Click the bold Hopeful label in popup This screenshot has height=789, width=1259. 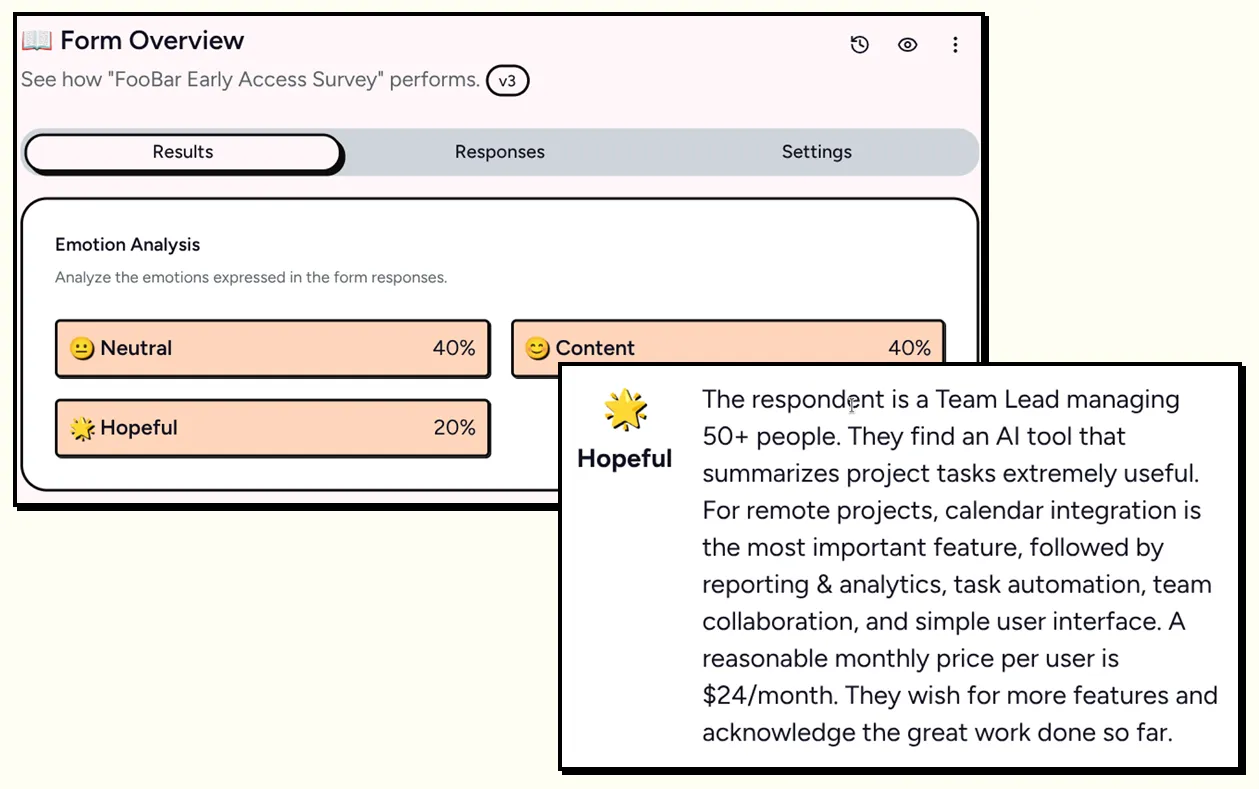[625, 459]
